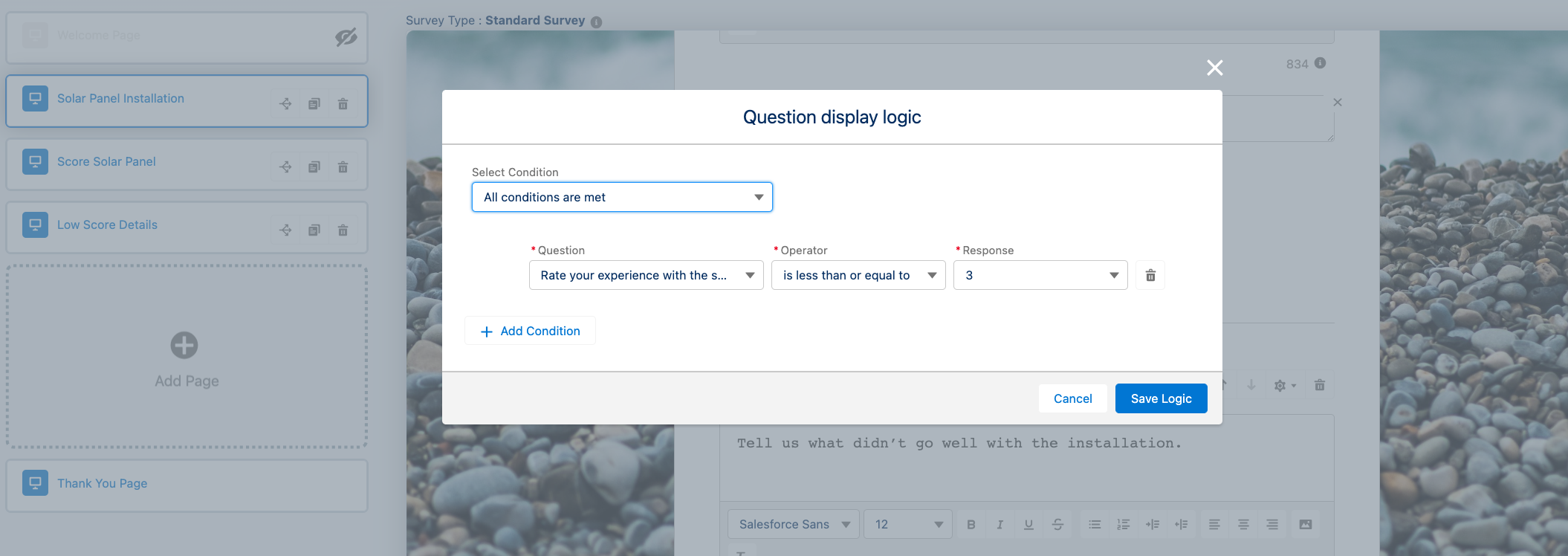Duplicate the Low Score Details page
The width and height of the screenshot is (1568, 556).
point(314,230)
